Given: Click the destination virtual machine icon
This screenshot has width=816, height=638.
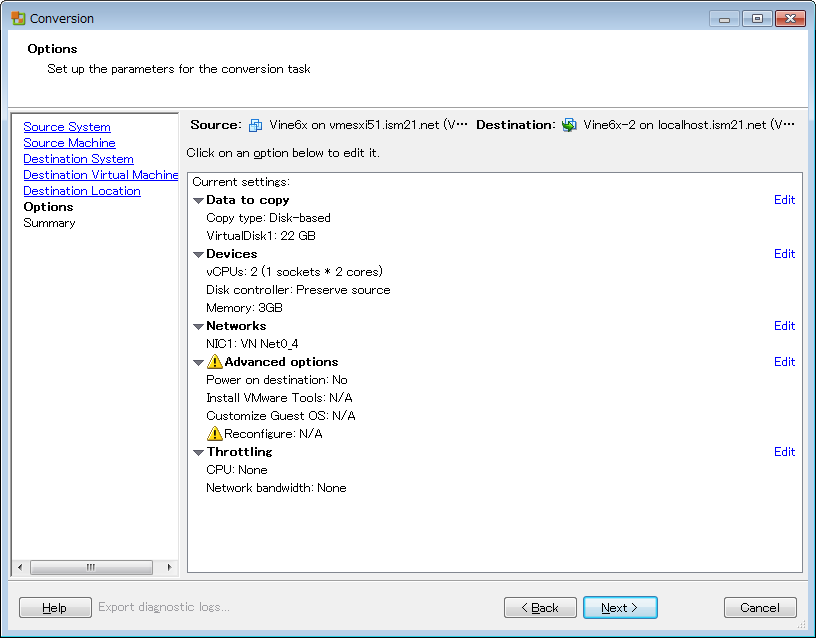Looking at the screenshot, I should point(569,126).
